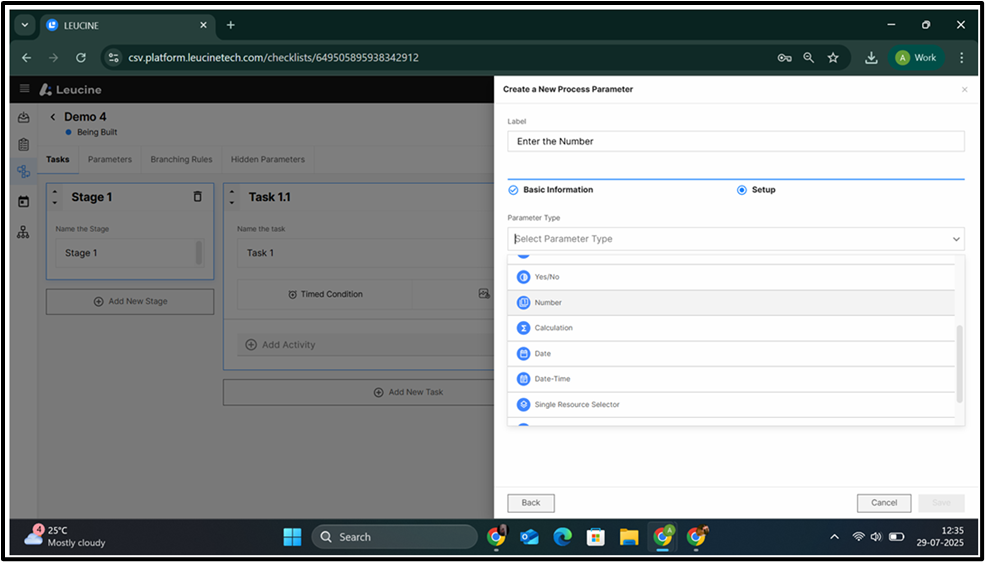985x562 pixels.
Task: Pick the Calculation parameter type
Action: (553, 328)
